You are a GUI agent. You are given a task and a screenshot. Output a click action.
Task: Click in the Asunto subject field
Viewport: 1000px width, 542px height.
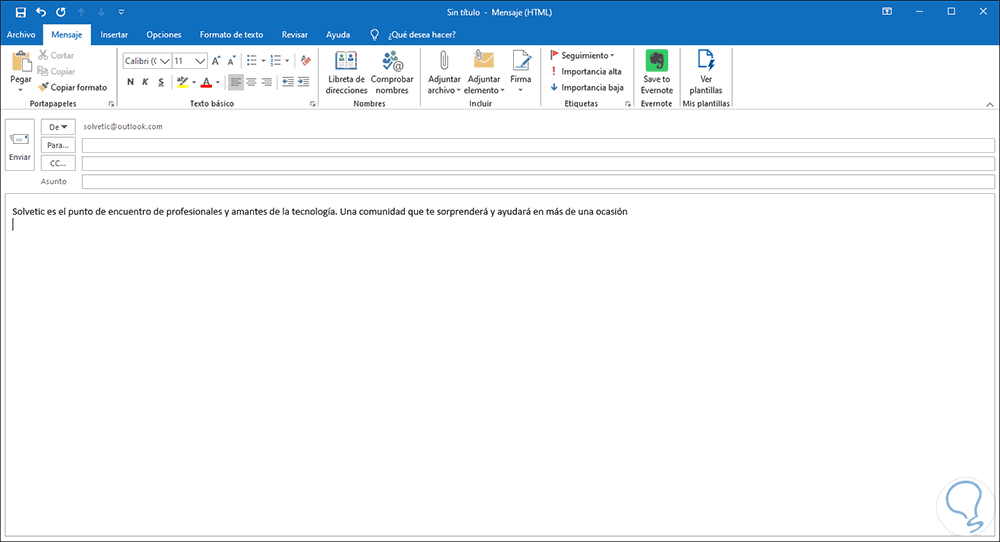(x=538, y=182)
